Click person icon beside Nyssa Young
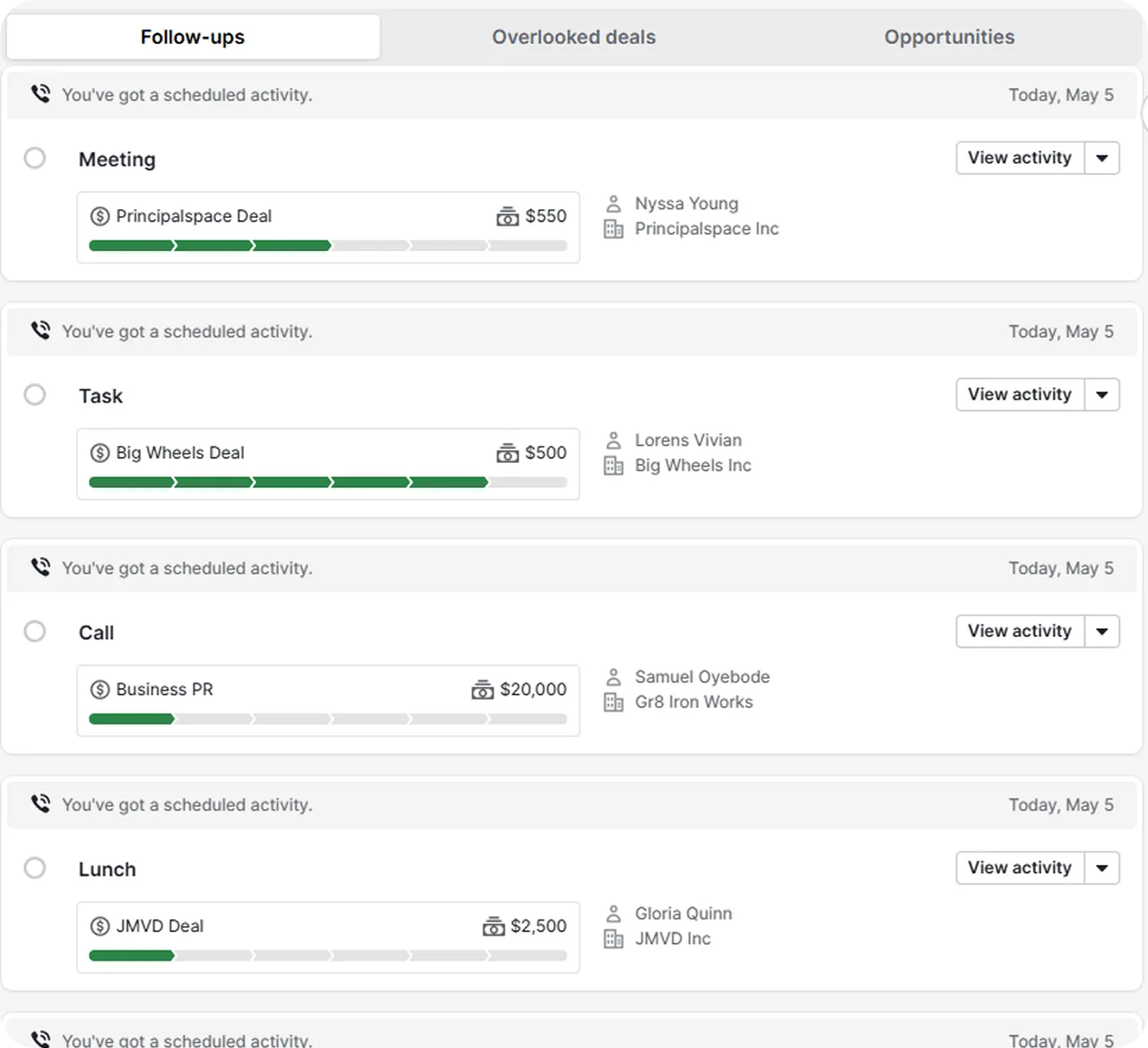 click(x=613, y=204)
